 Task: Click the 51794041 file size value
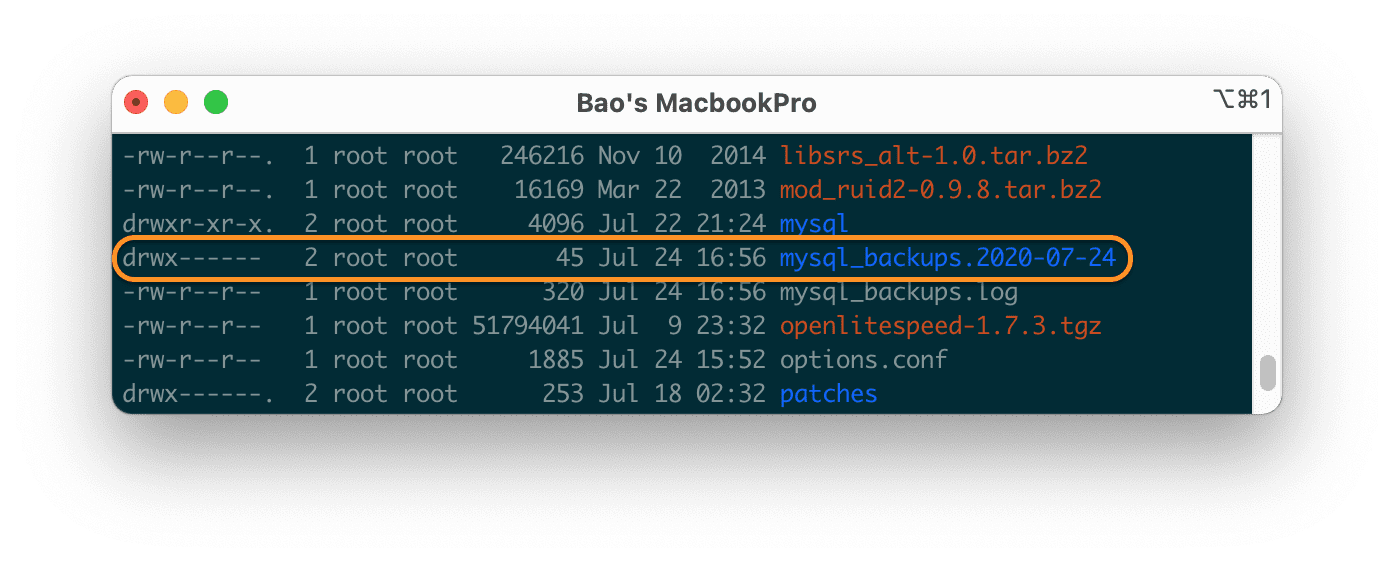(527, 326)
